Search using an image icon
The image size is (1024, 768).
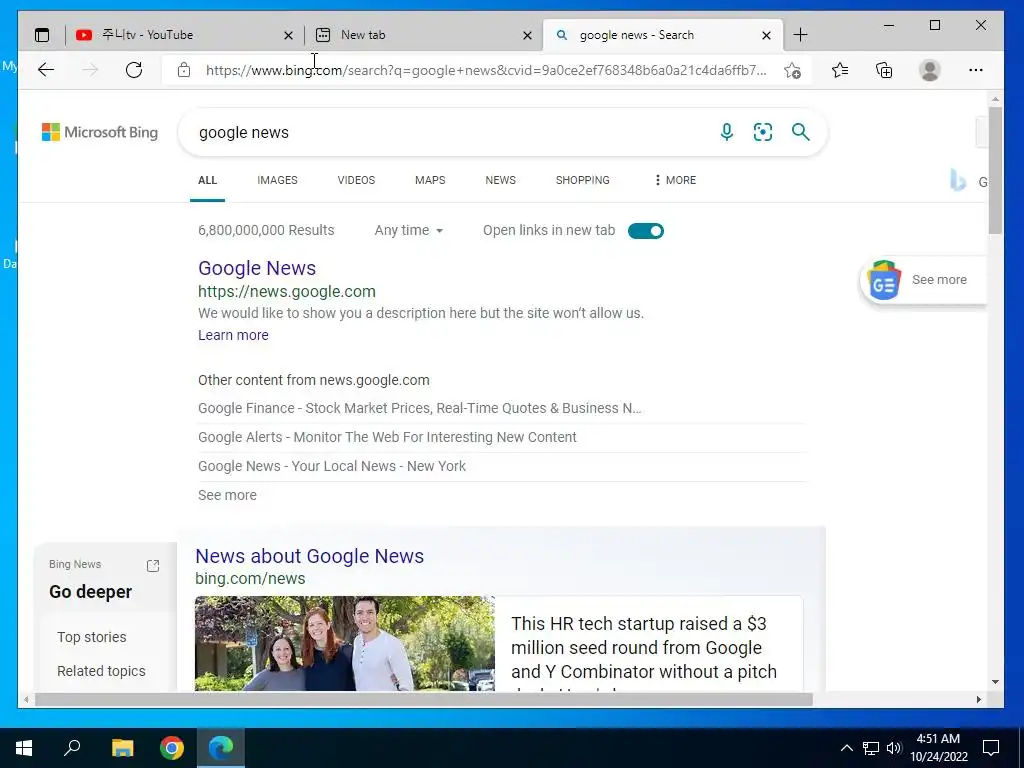tap(763, 132)
